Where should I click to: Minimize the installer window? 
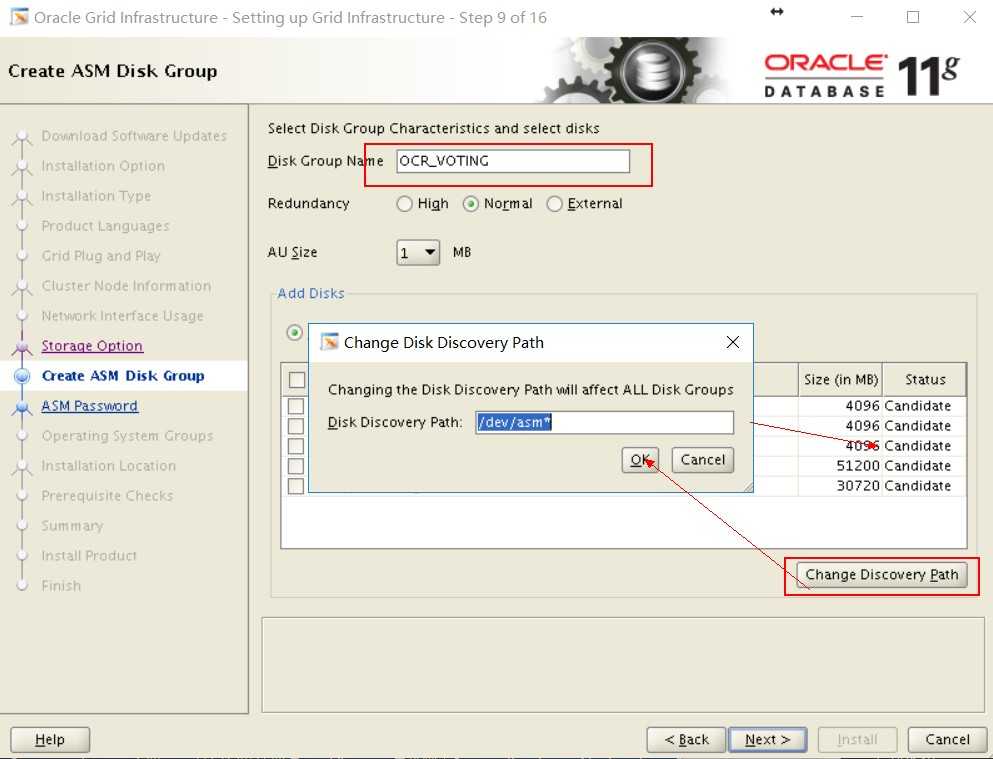pos(857,17)
